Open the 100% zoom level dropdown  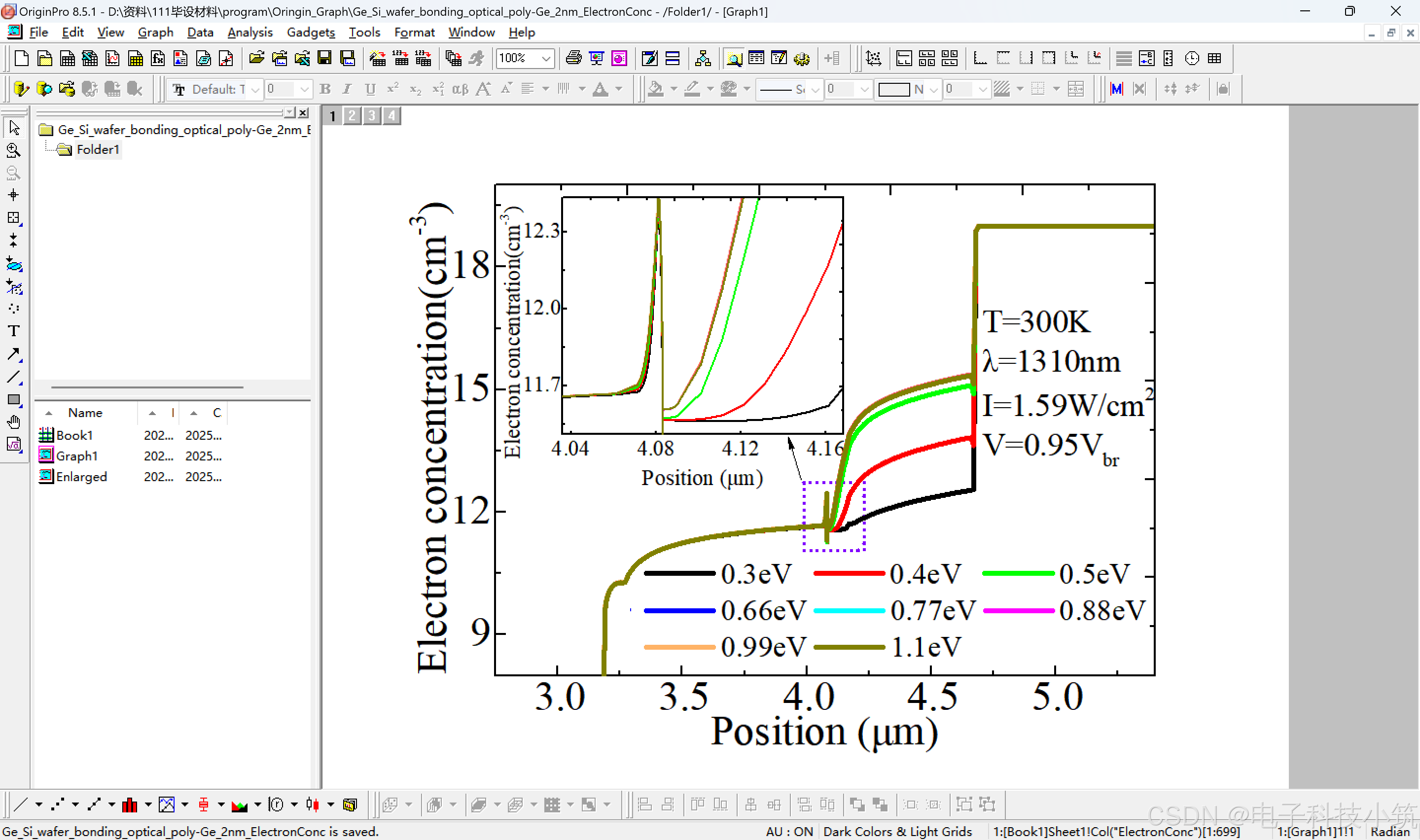tap(546, 58)
